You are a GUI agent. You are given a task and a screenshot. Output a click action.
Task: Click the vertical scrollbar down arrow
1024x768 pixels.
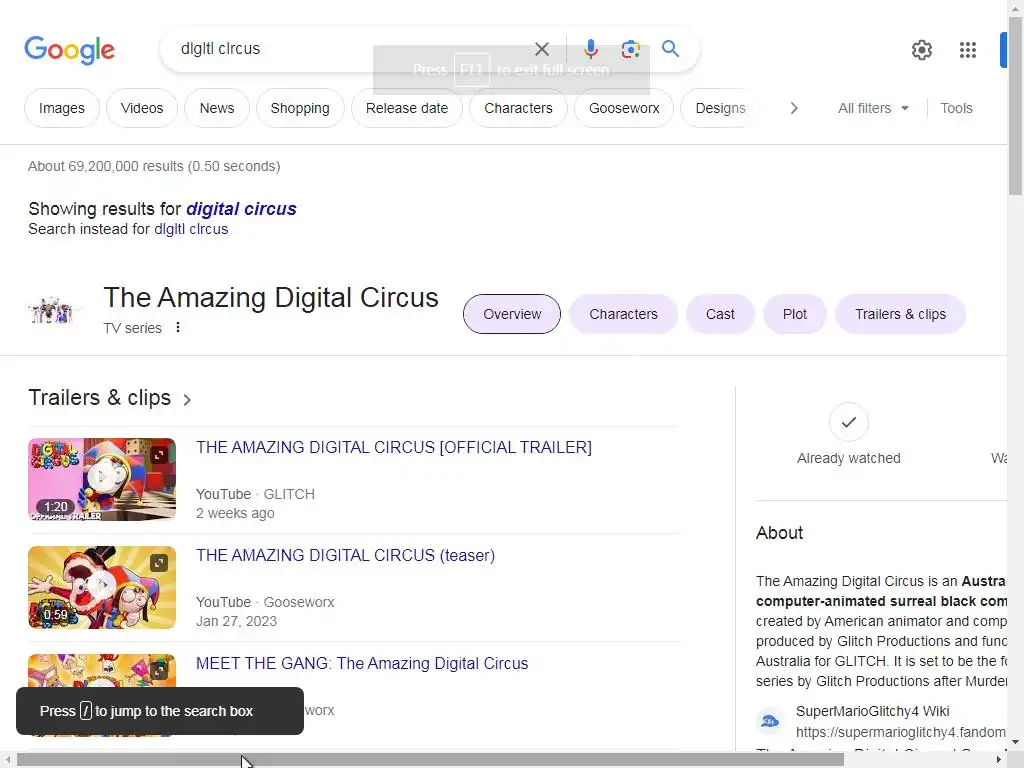[x=1015, y=743]
